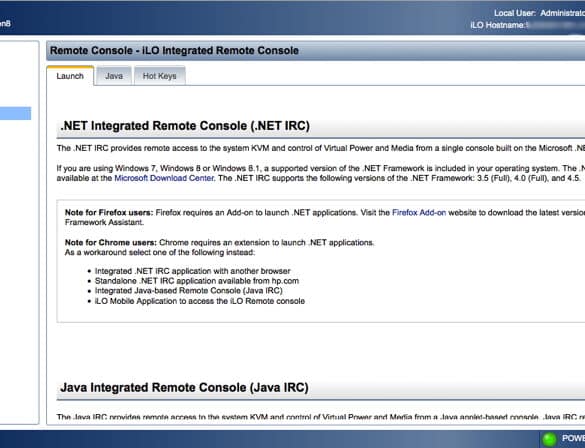
Task: Switch to the Java tab
Action: click(x=114, y=76)
